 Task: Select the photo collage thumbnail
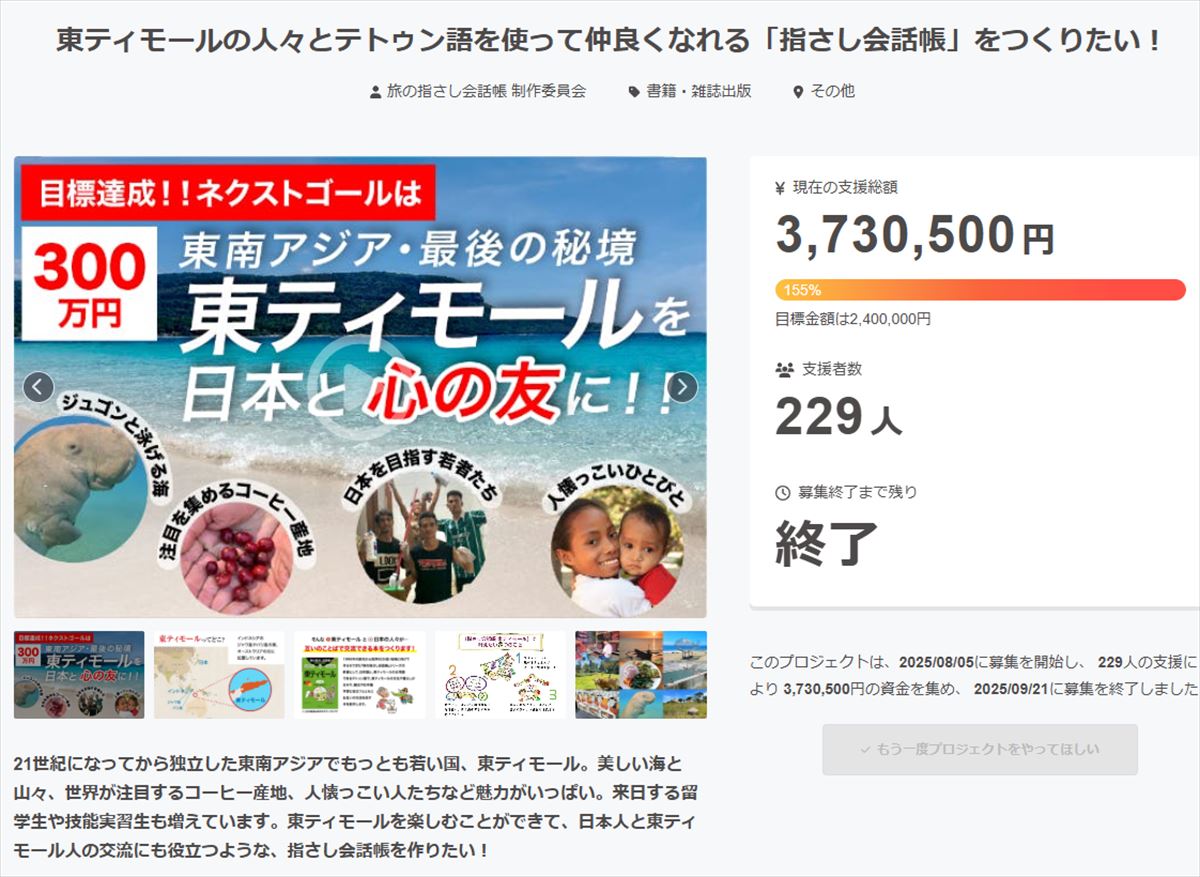641,674
